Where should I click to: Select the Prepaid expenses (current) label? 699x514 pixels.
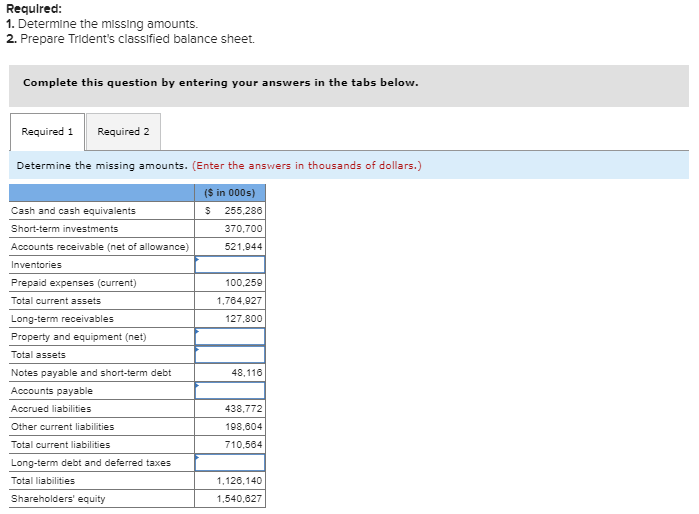[74, 283]
